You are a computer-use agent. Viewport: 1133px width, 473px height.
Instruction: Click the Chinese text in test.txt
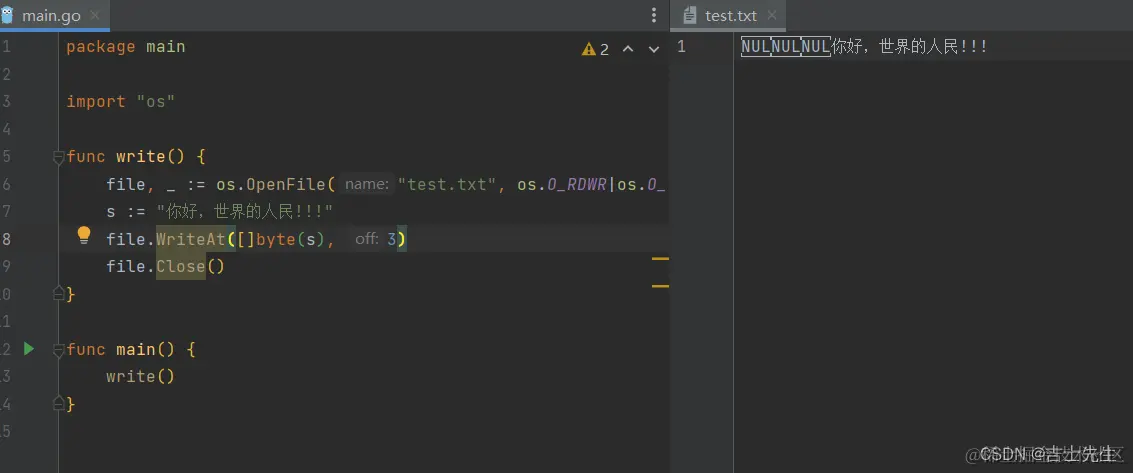(x=909, y=47)
